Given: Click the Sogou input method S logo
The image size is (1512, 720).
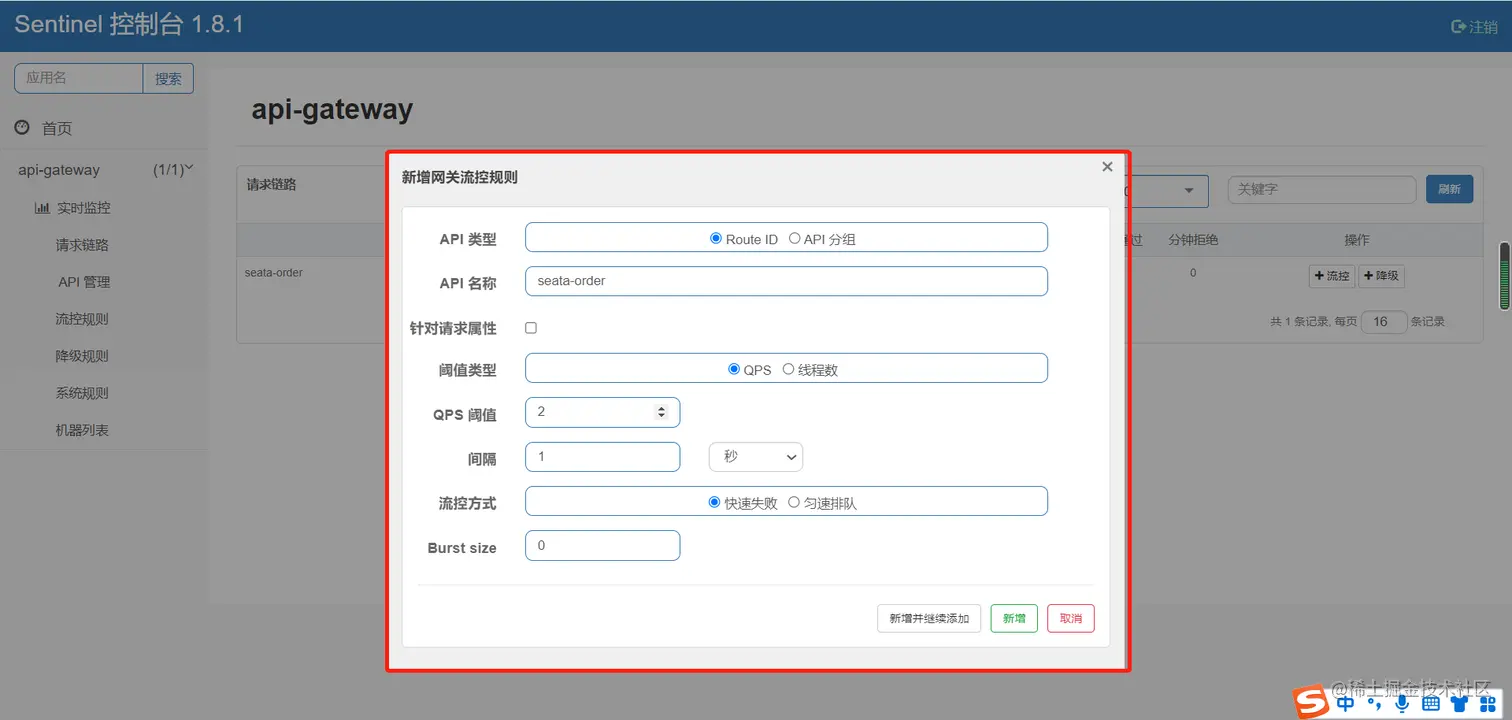Looking at the screenshot, I should coord(1311,702).
